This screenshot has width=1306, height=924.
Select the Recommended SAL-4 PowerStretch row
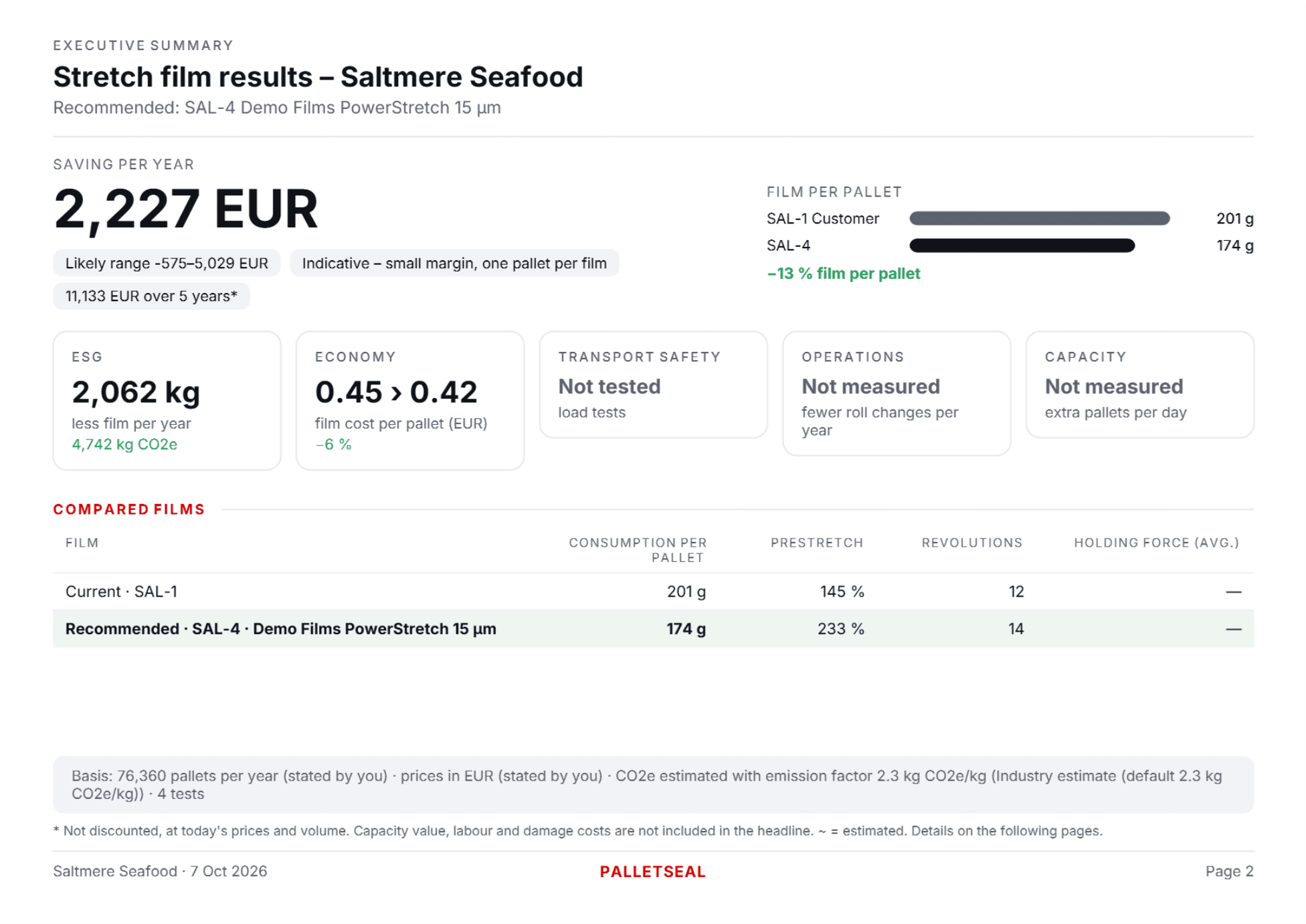(653, 629)
